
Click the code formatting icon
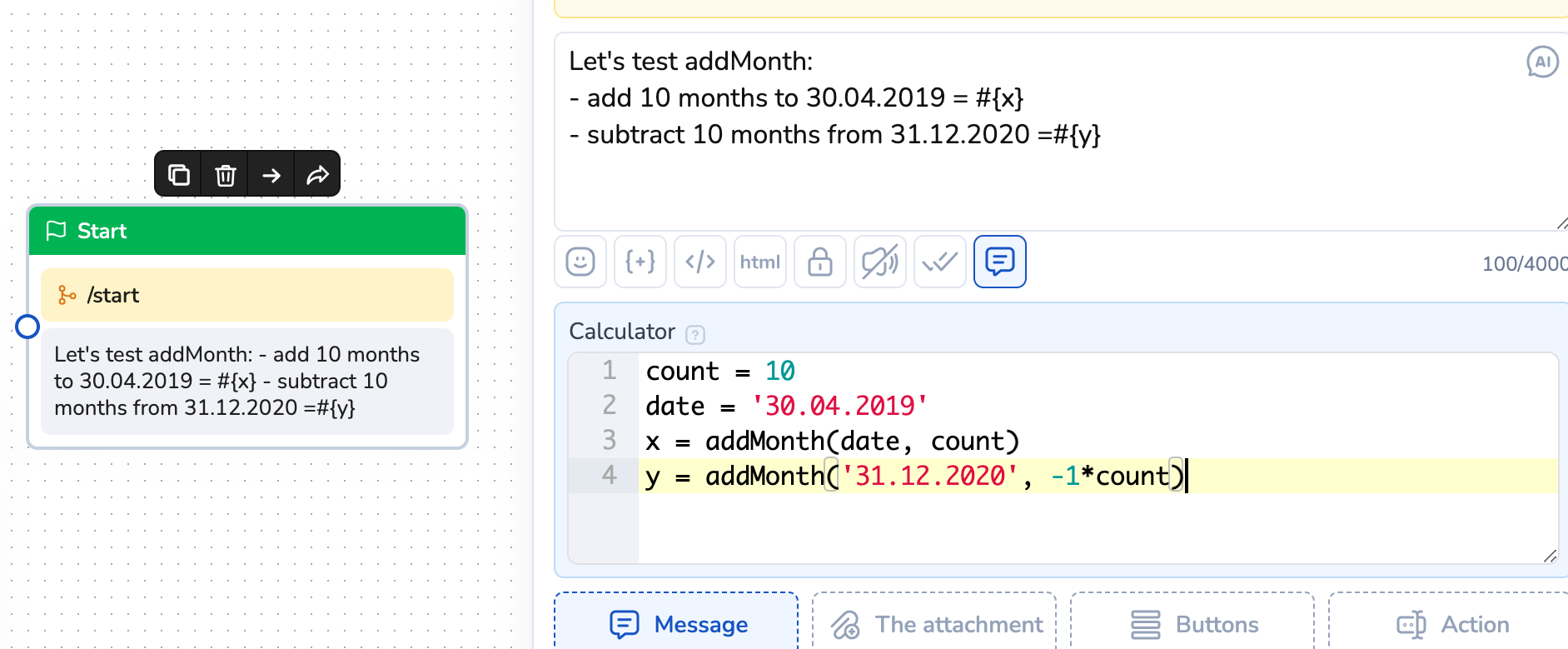coord(700,262)
